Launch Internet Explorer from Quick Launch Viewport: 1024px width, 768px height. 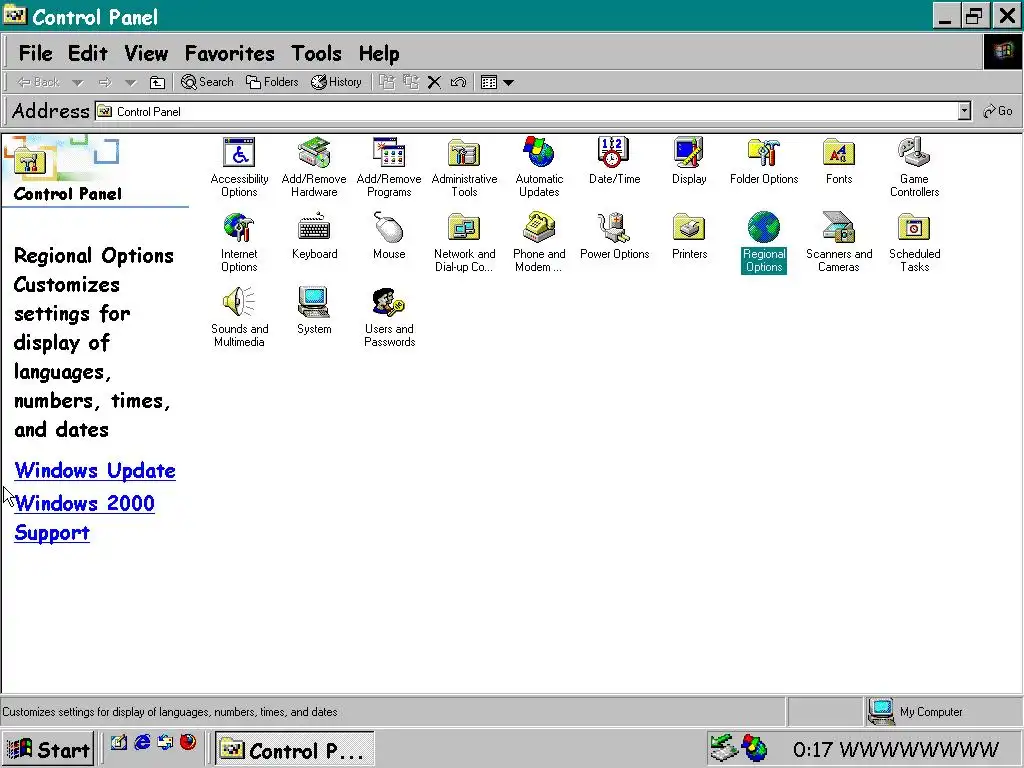click(142, 743)
